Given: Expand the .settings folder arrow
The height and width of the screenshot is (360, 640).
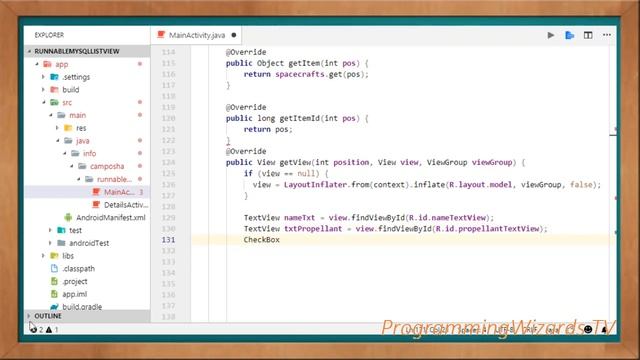Looking at the screenshot, I should pos(43,77).
